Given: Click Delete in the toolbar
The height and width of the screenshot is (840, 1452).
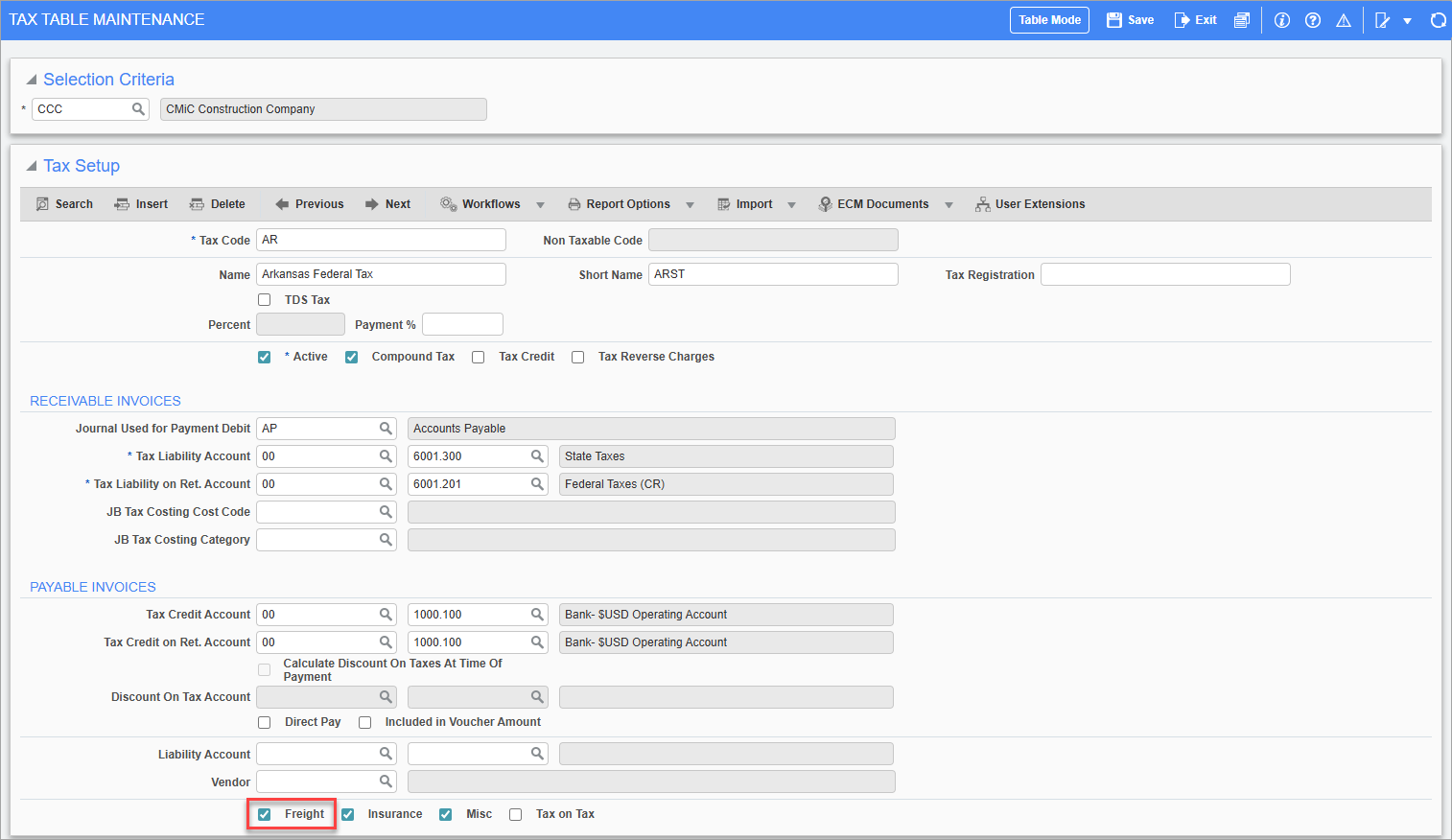Looking at the screenshot, I should tap(217, 204).
